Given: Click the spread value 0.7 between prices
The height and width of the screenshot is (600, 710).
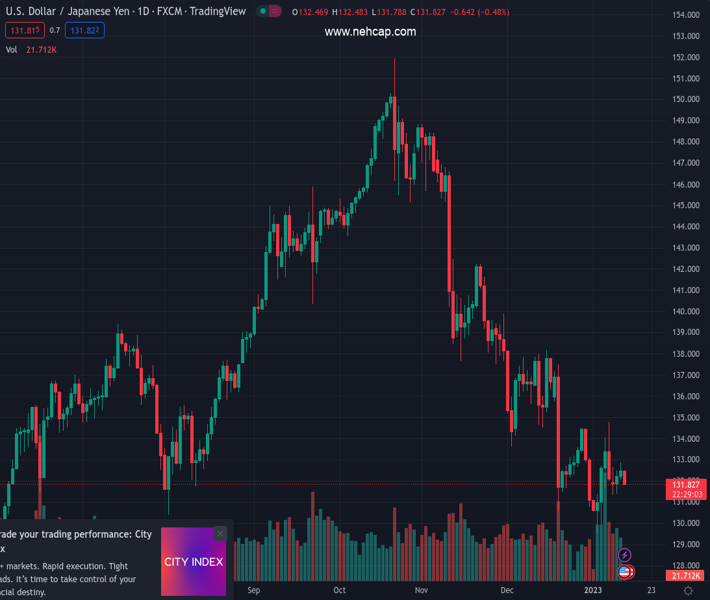Looking at the screenshot, I should 55,31.
